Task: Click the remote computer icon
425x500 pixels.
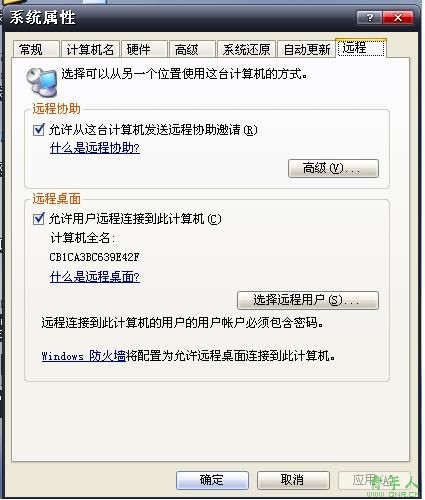Action: 41,82
